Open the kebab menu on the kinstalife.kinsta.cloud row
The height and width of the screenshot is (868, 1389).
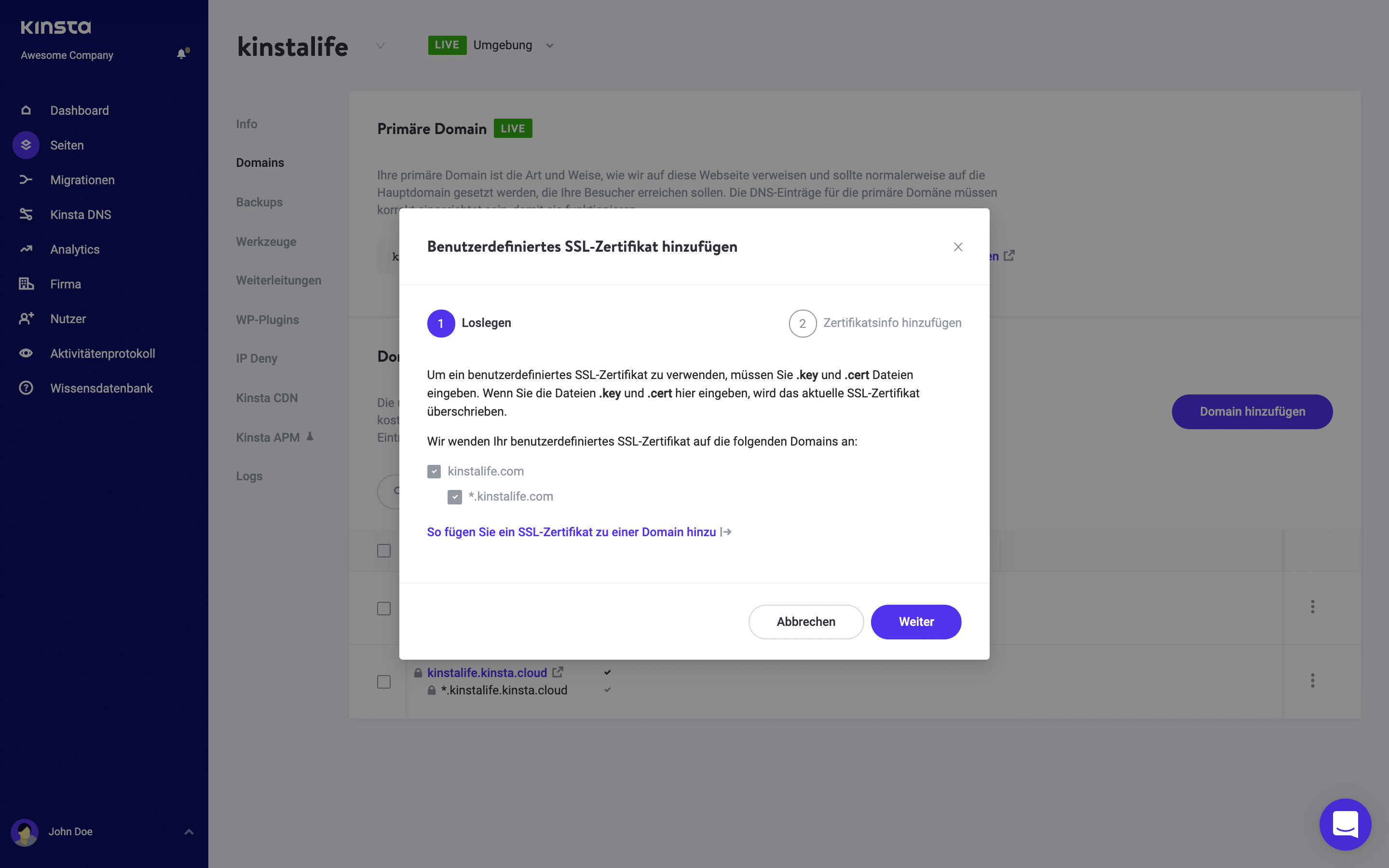pyautogui.click(x=1313, y=681)
